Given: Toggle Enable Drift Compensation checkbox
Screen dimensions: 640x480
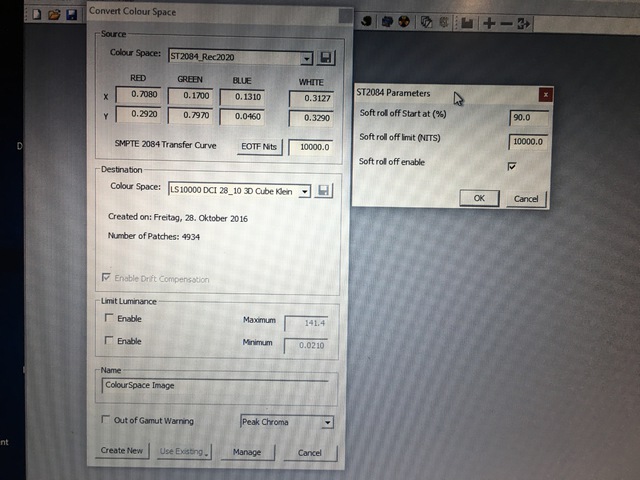Looking at the screenshot, I should point(106,278).
